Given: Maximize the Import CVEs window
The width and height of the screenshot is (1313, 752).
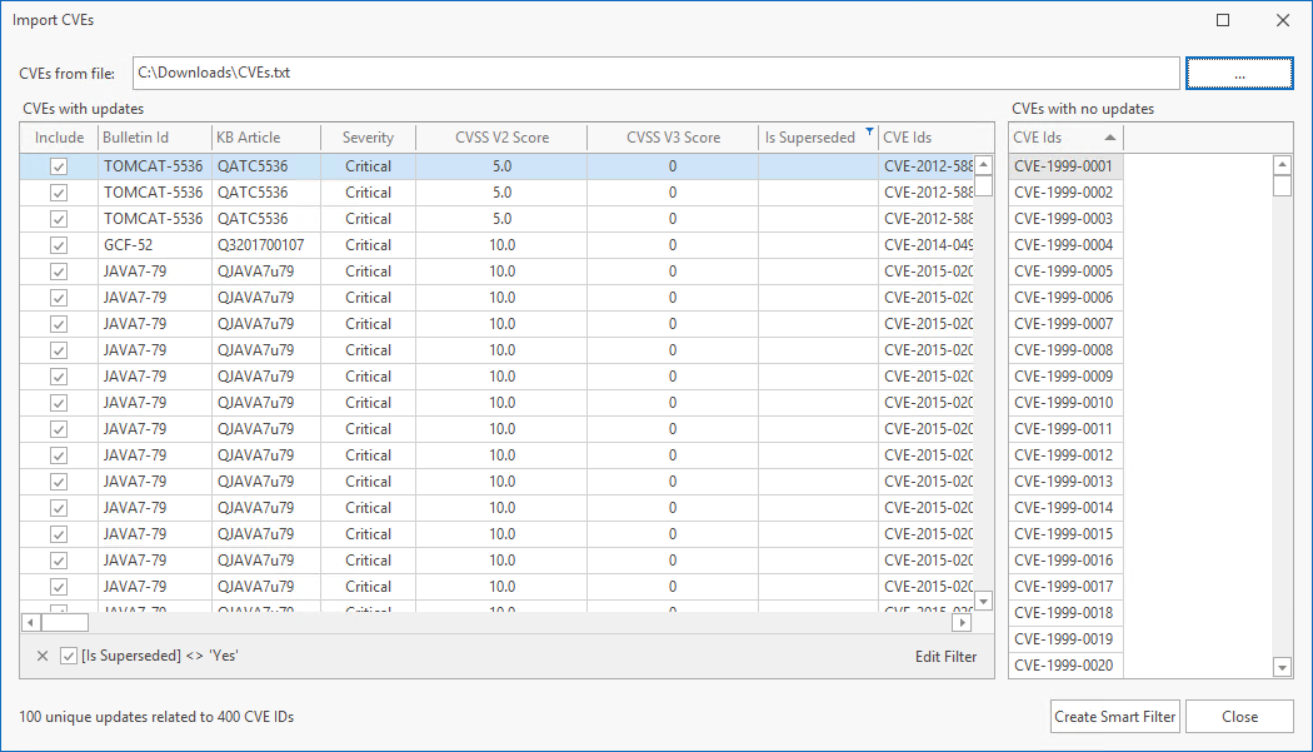Looking at the screenshot, I should [1223, 20].
